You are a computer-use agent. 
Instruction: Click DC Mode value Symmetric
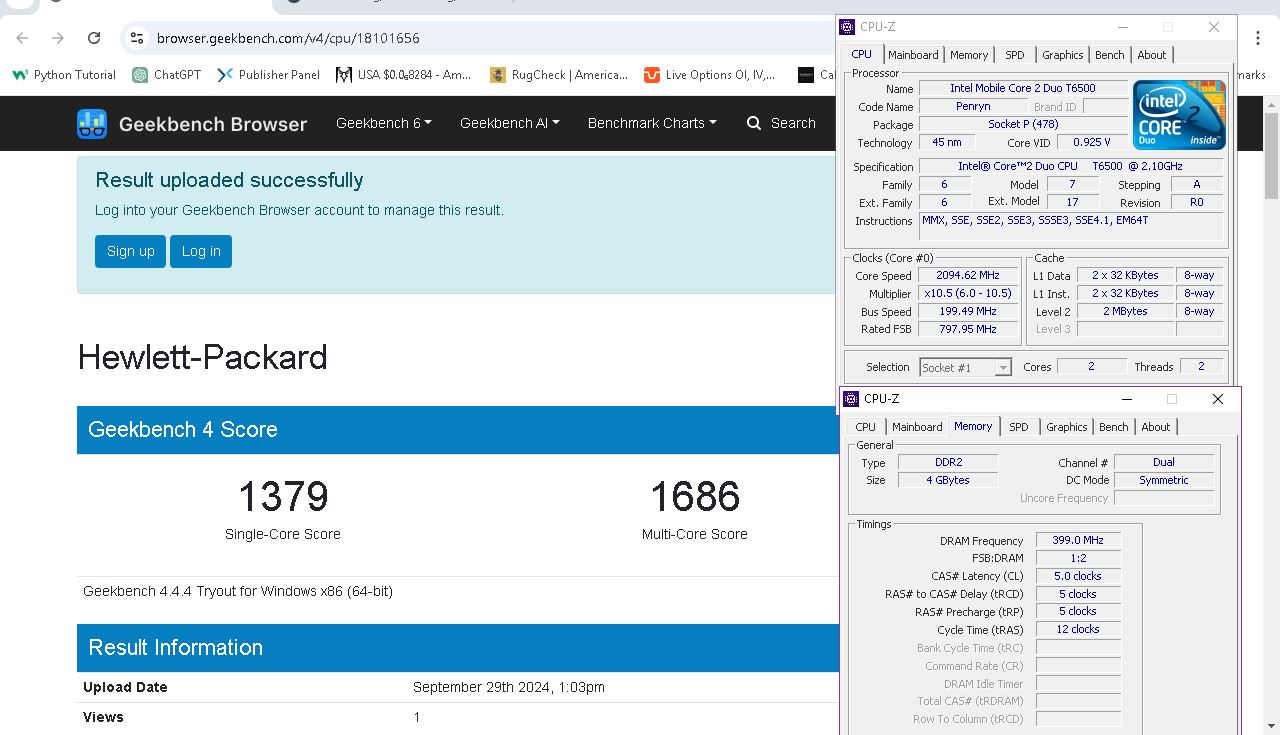pos(1164,480)
